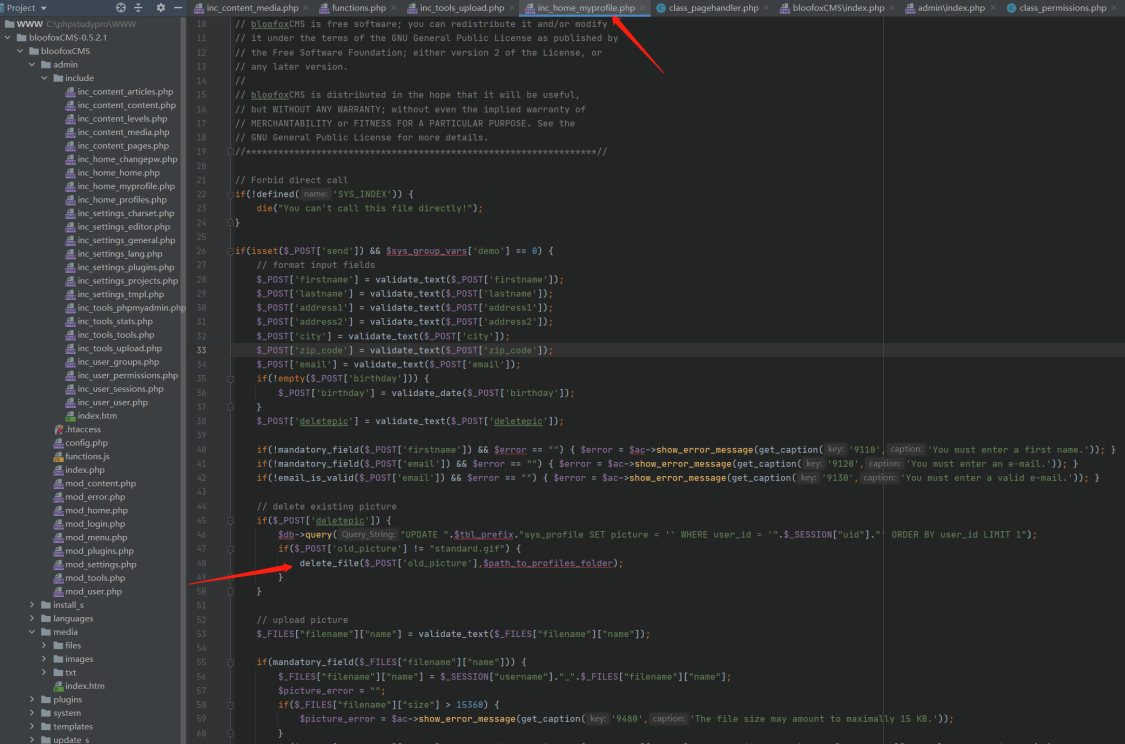The image size is (1125, 744).
Task: Click $path_to_profiles_folder variable on line 48
Action: click(548, 563)
